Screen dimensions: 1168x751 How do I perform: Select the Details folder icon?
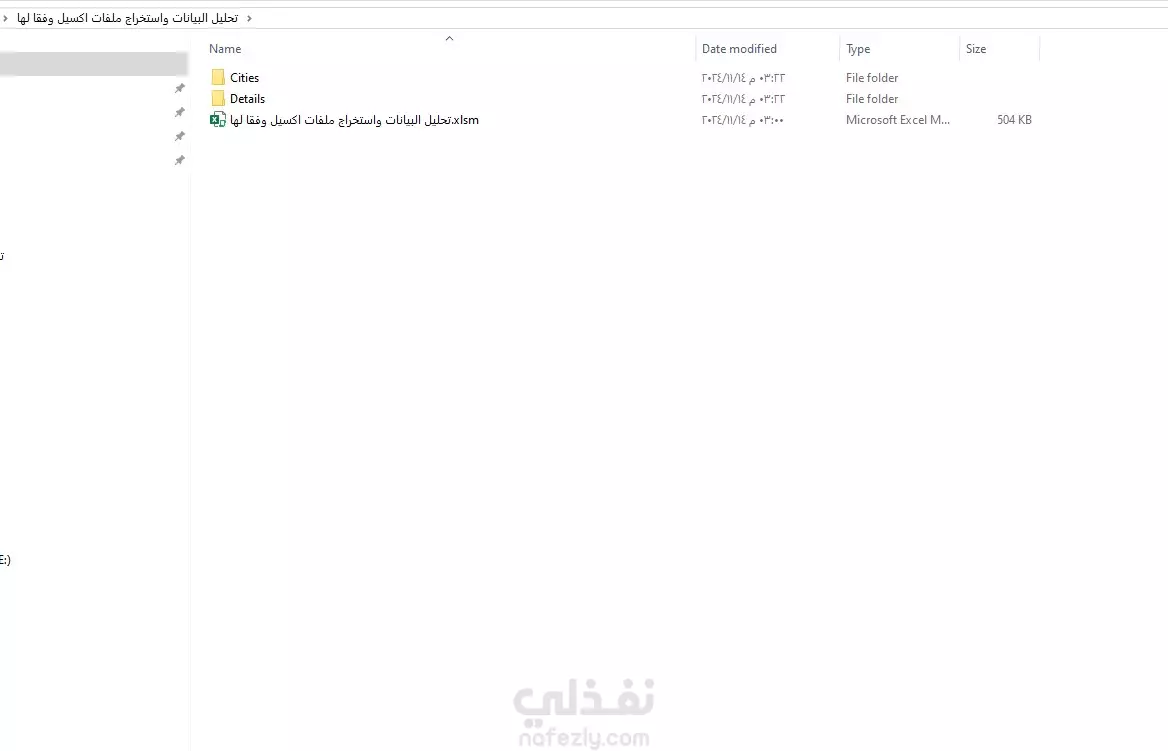click(x=218, y=98)
